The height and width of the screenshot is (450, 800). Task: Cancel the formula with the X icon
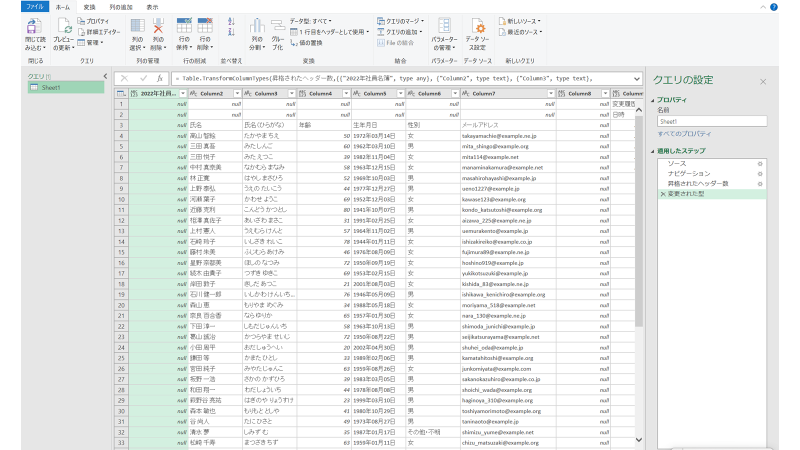(x=124, y=79)
